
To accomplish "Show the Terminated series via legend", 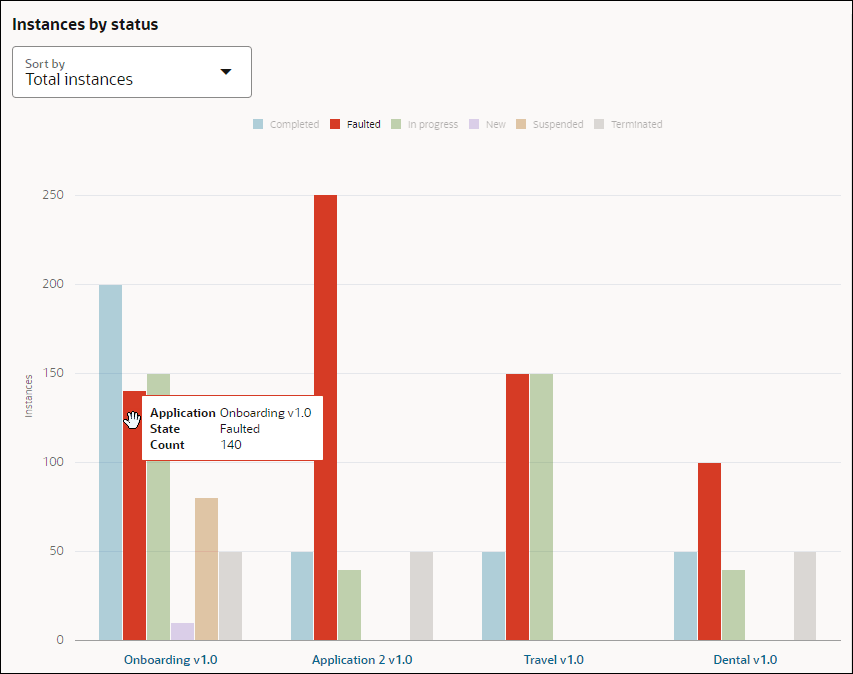I will pyautogui.click(x=628, y=125).
